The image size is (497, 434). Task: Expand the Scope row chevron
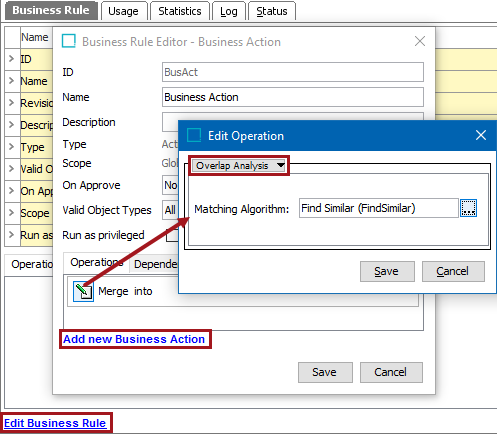click(x=12, y=213)
